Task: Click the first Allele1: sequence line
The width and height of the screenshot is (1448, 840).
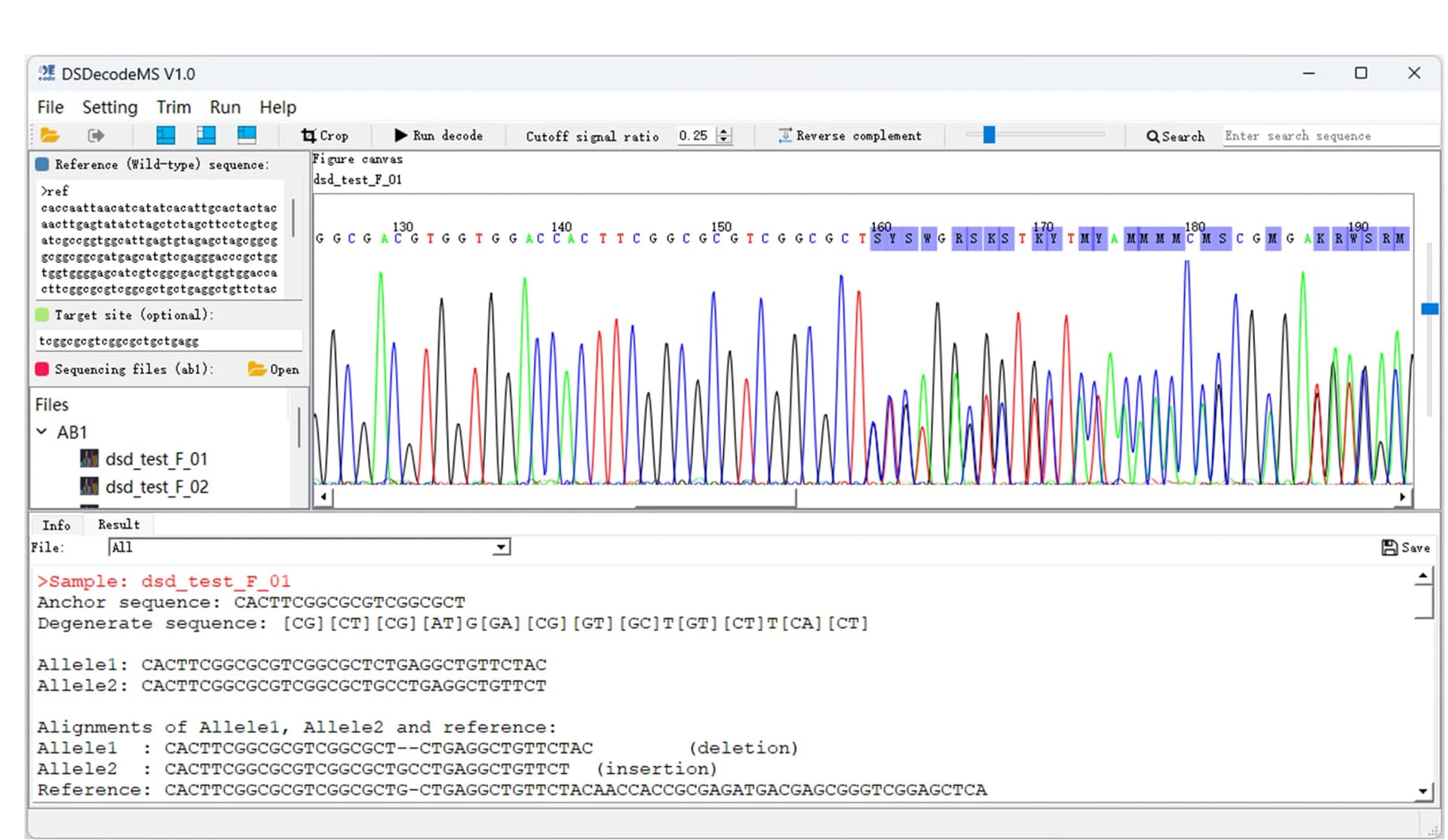Action: 292,665
